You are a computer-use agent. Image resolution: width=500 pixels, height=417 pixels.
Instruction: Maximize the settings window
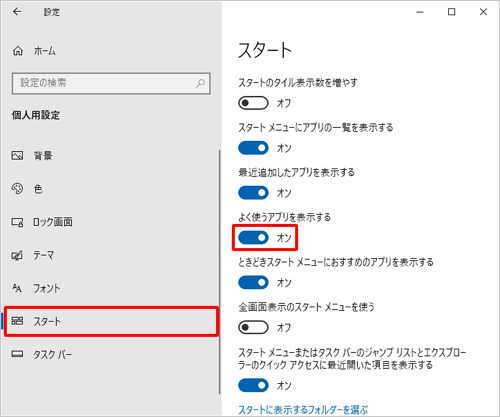[451, 12]
